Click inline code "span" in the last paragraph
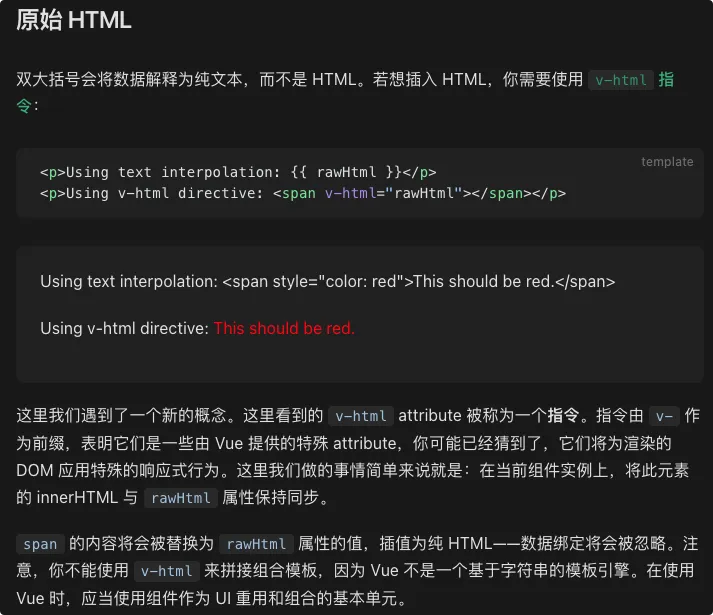This screenshot has height=615, width=713. click(x=40, y=545)
